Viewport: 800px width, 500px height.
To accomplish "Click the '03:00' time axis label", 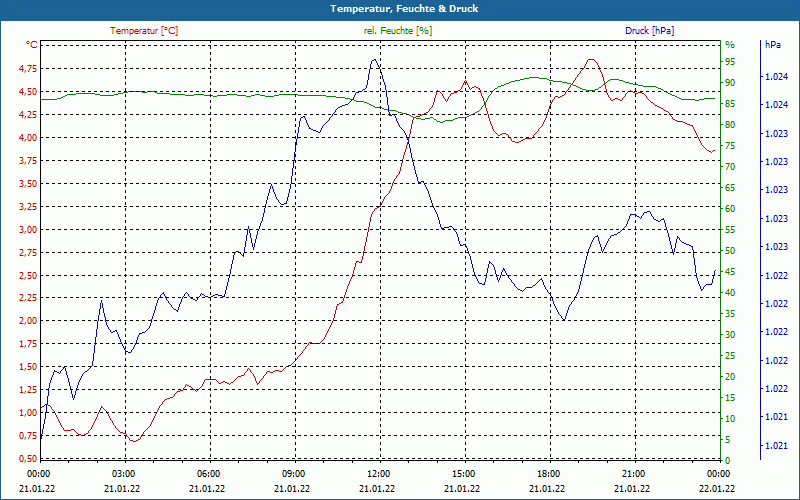I will 122,473.
